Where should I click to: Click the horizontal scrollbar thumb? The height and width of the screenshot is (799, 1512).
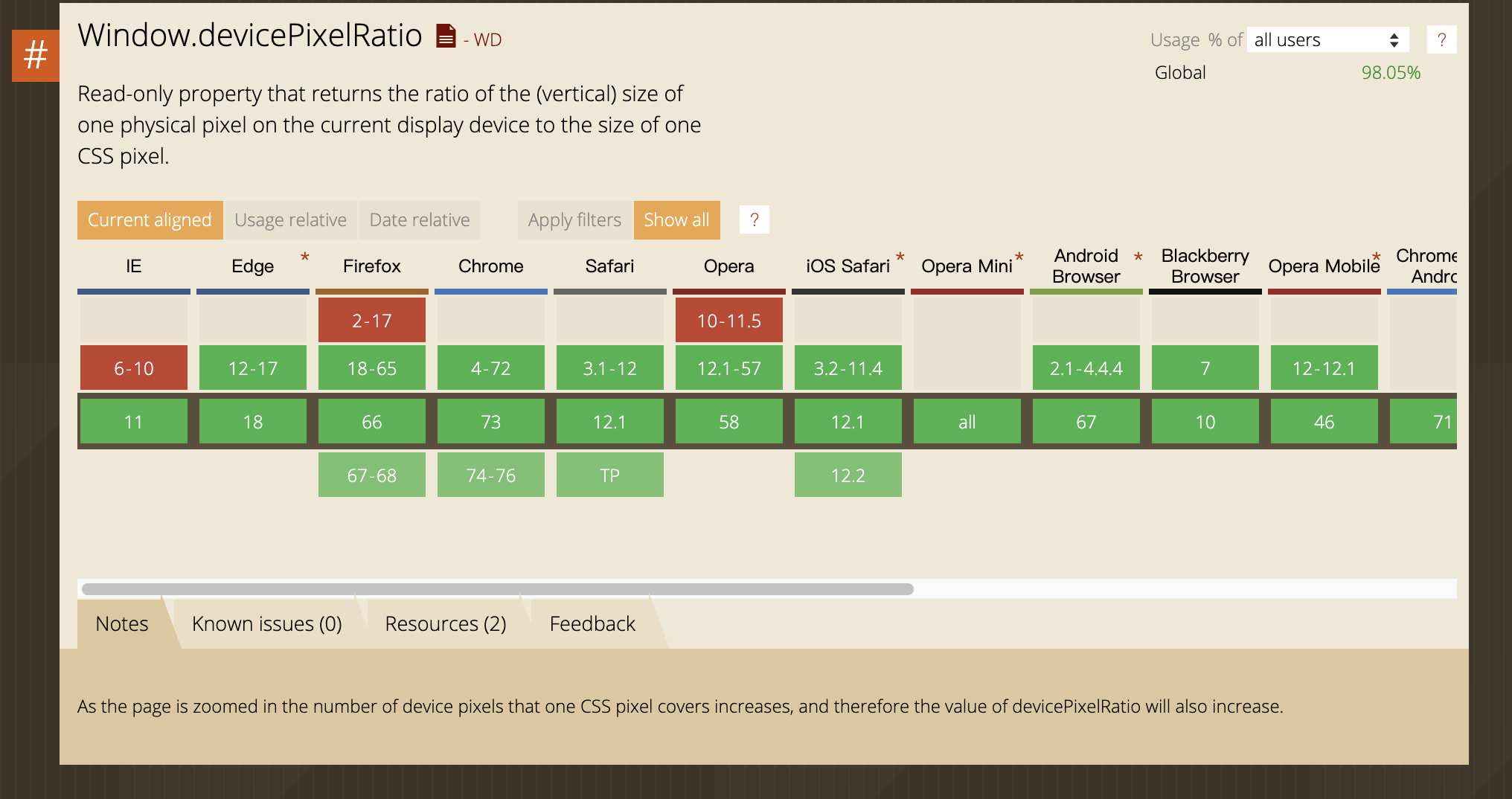click(497, 589)
